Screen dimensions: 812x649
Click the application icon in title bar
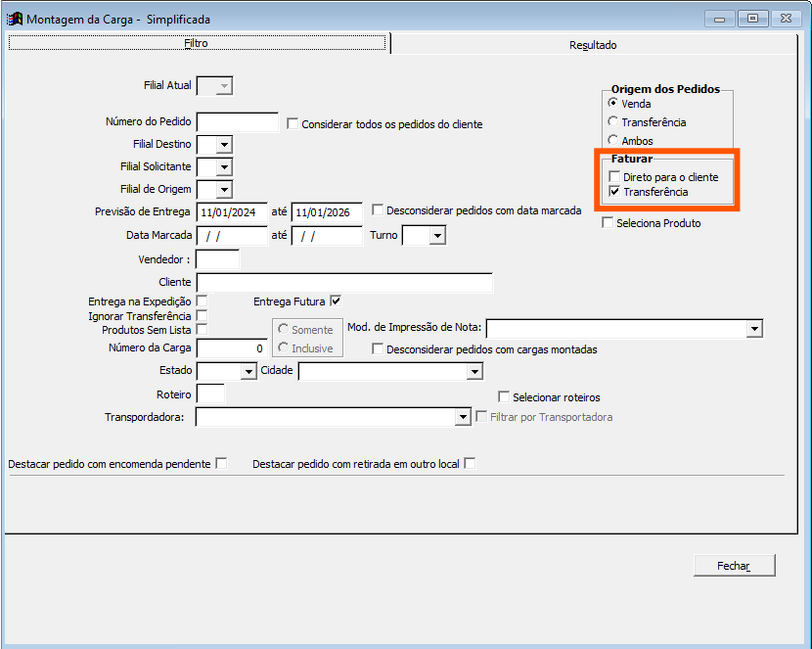(14, 18)
